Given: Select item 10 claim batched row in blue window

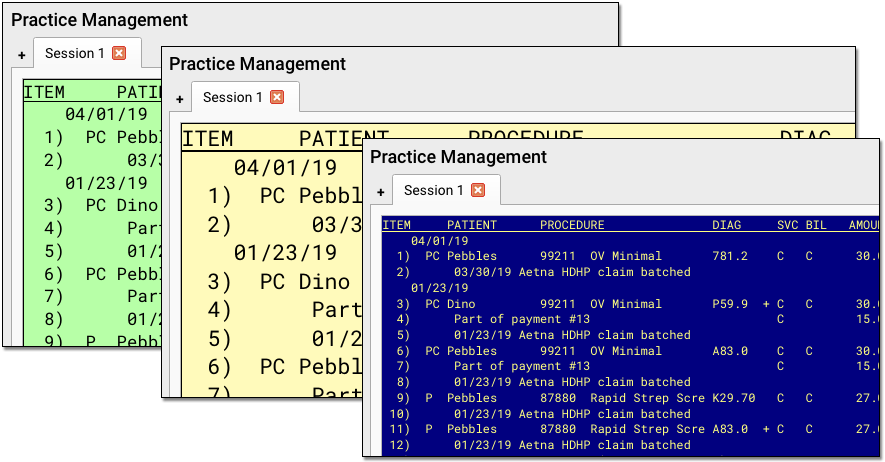Looking at the screenshot, I should click(x=630, y=414).
